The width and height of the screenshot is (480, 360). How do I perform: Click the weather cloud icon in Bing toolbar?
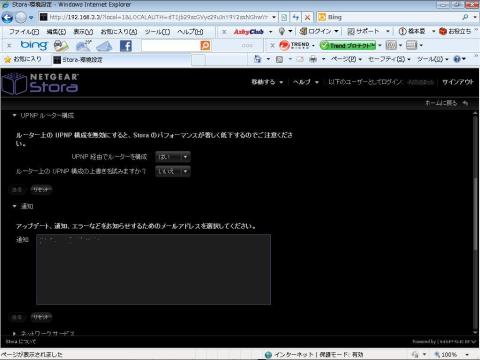pos(83,45)
